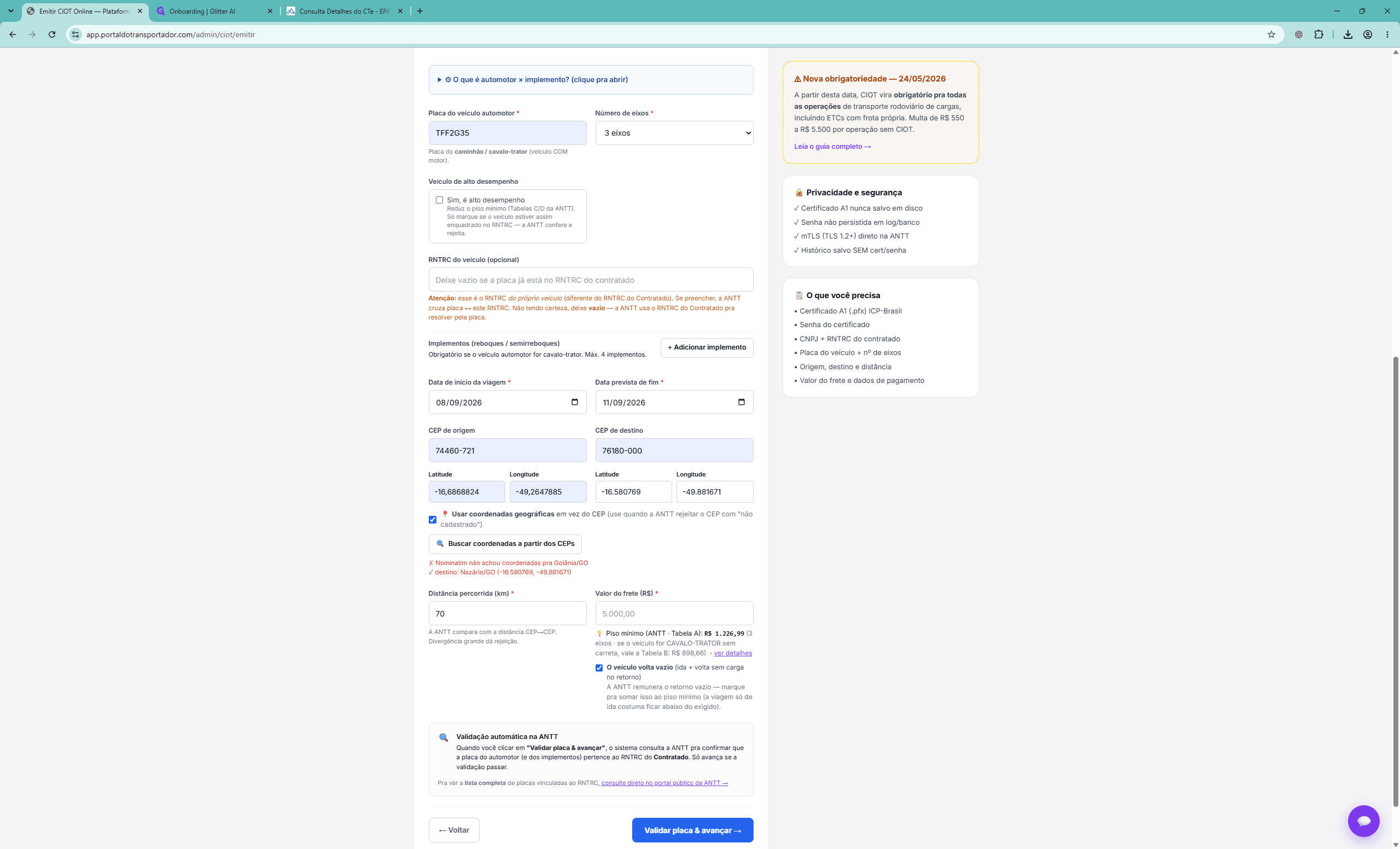The width and height of the screenshot is (1400, 849).
Task: Reload the page
Action: tap(52, 34)
